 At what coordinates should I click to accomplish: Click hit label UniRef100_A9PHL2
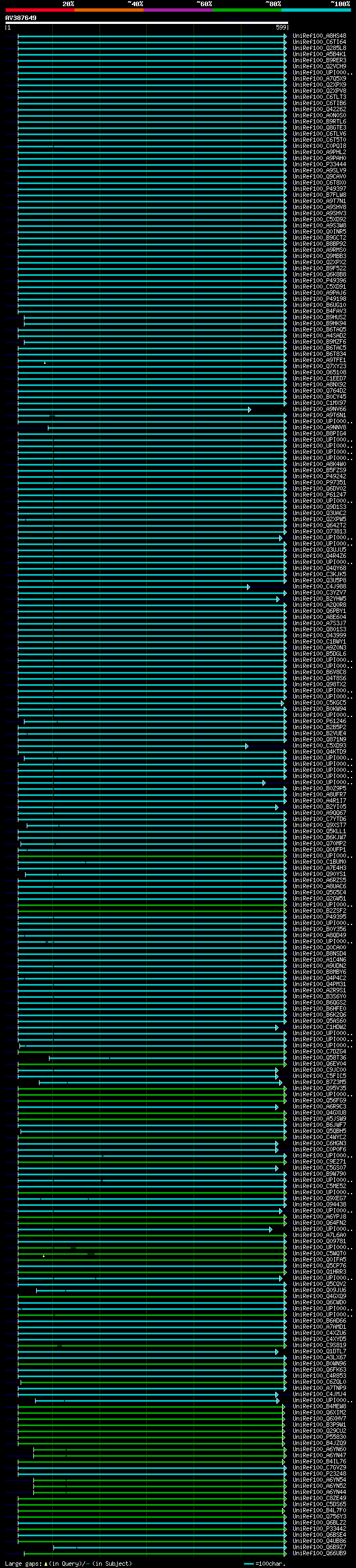click(x=319, y=152)
